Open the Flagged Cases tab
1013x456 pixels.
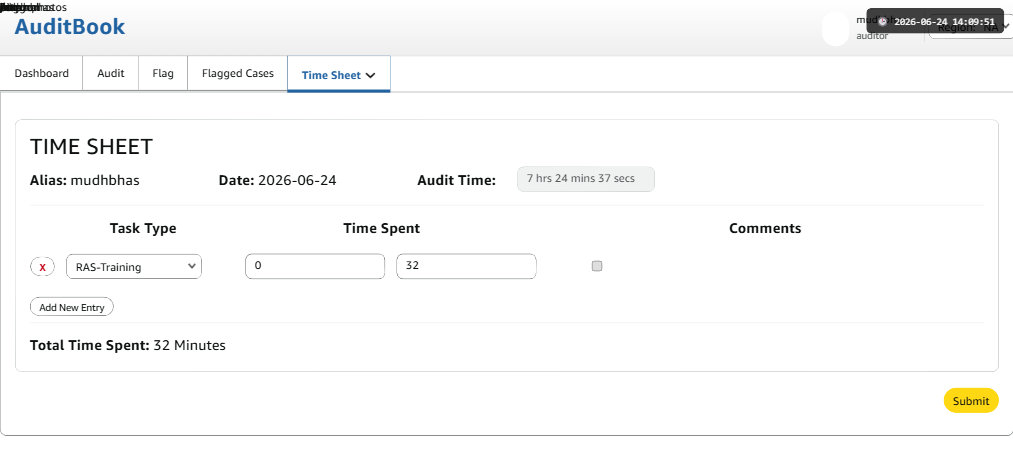click(238, 74)
